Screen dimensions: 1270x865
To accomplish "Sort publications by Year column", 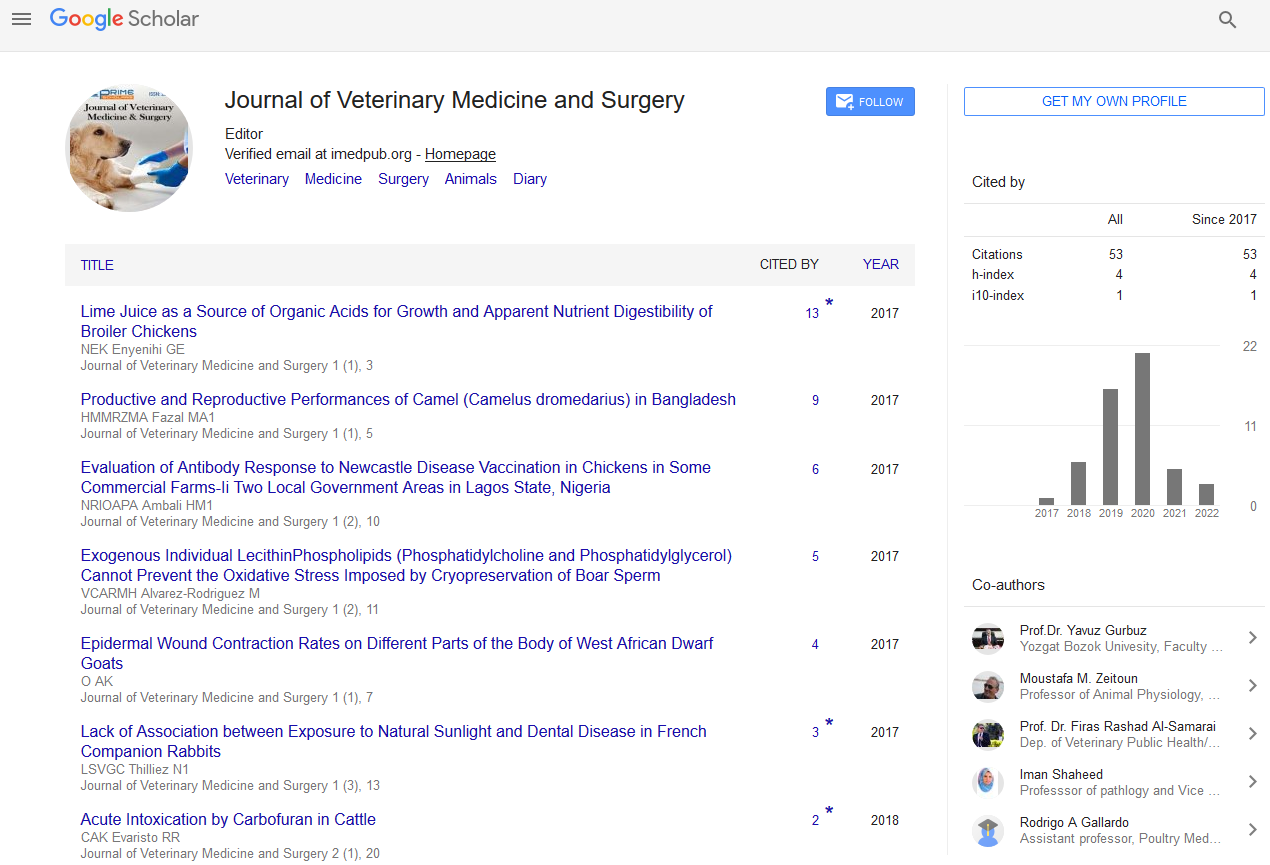I will (880, 265).
